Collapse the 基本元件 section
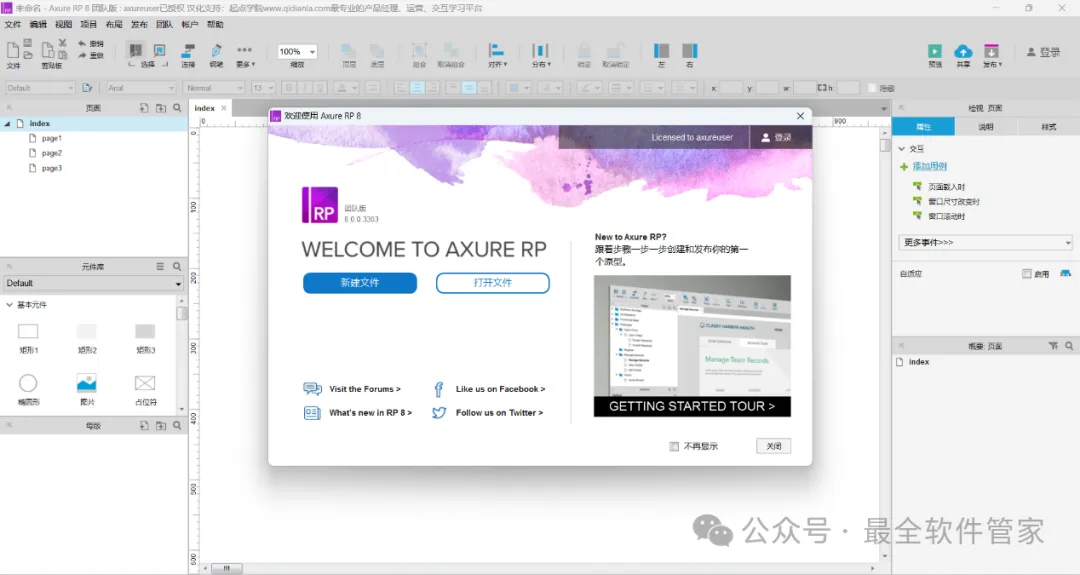Image resolution: width=1080 pixels, height=575 pixels. (9, 304)
